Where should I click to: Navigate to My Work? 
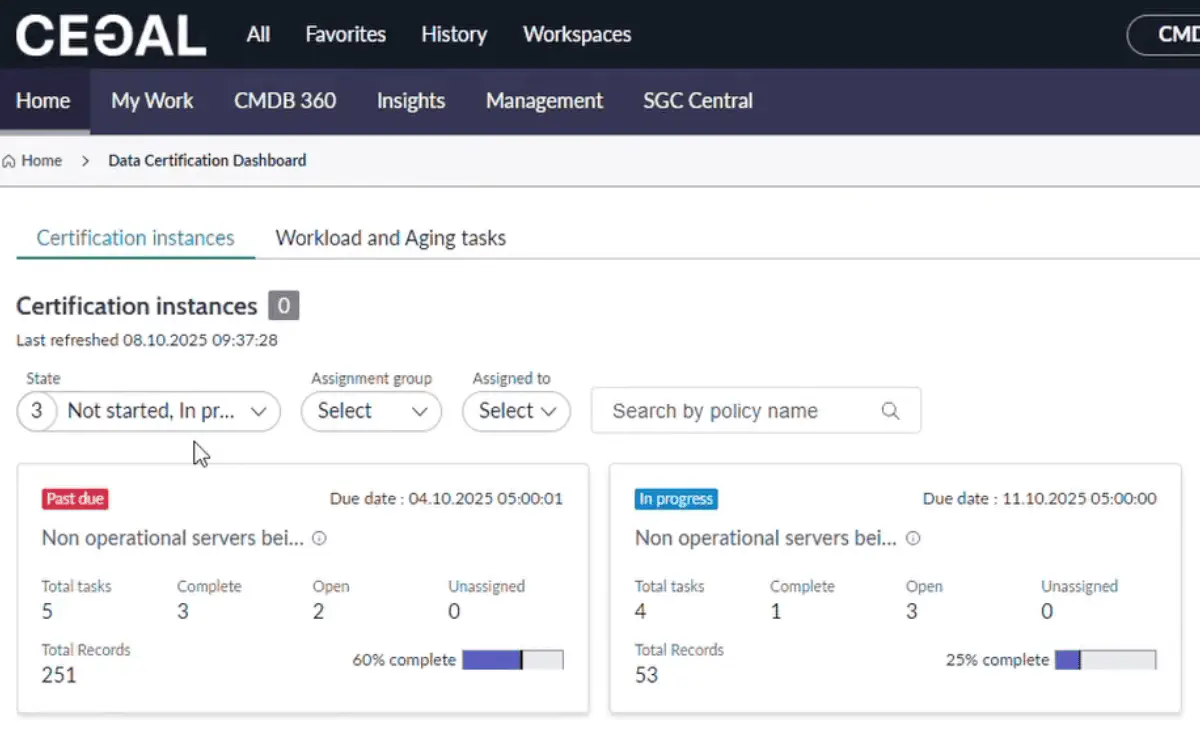pos(152,101)
